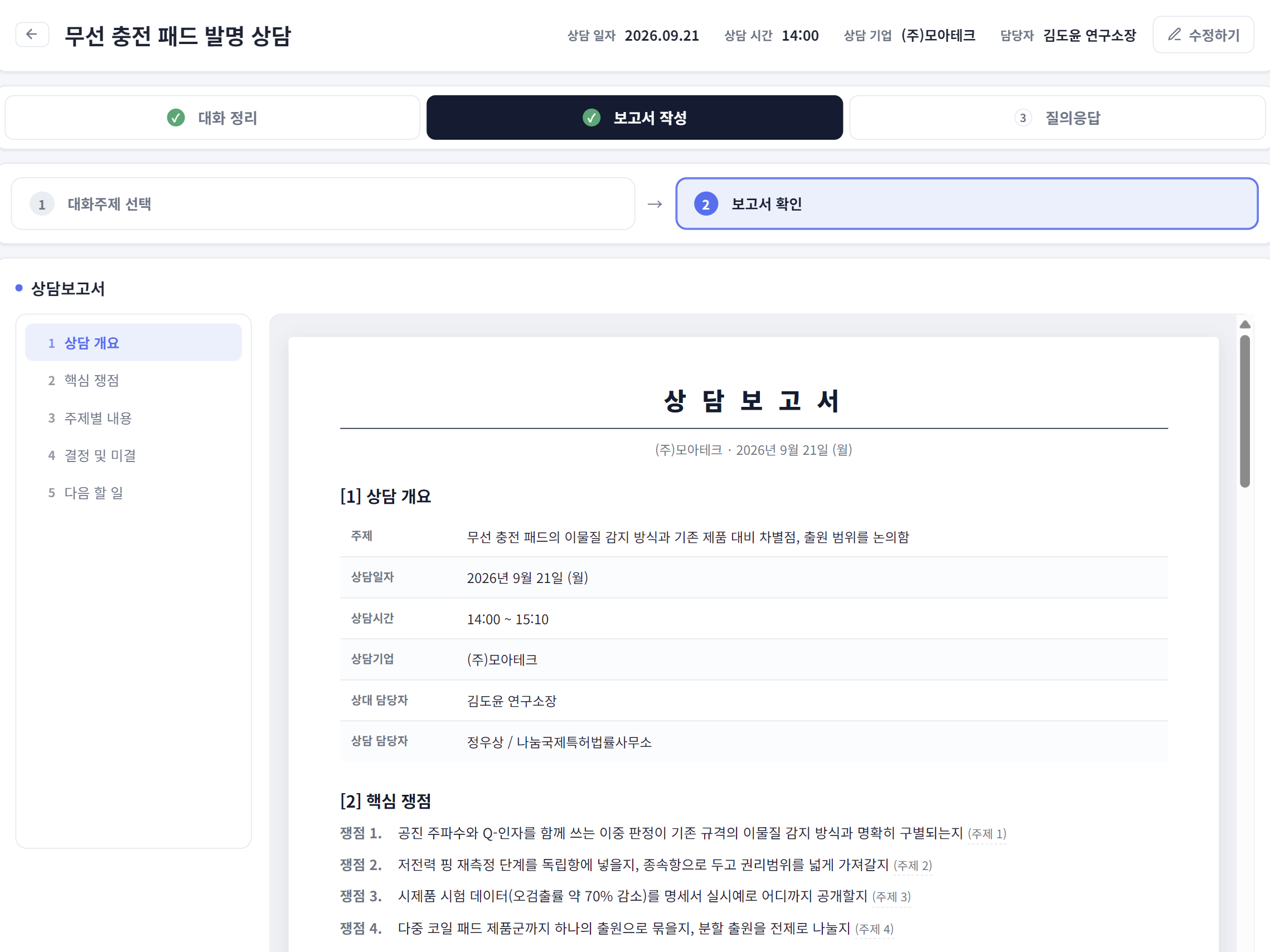Screen dimensions: 1270x952
Task: Click the 주제 row description text
Action: coord(688,537)
